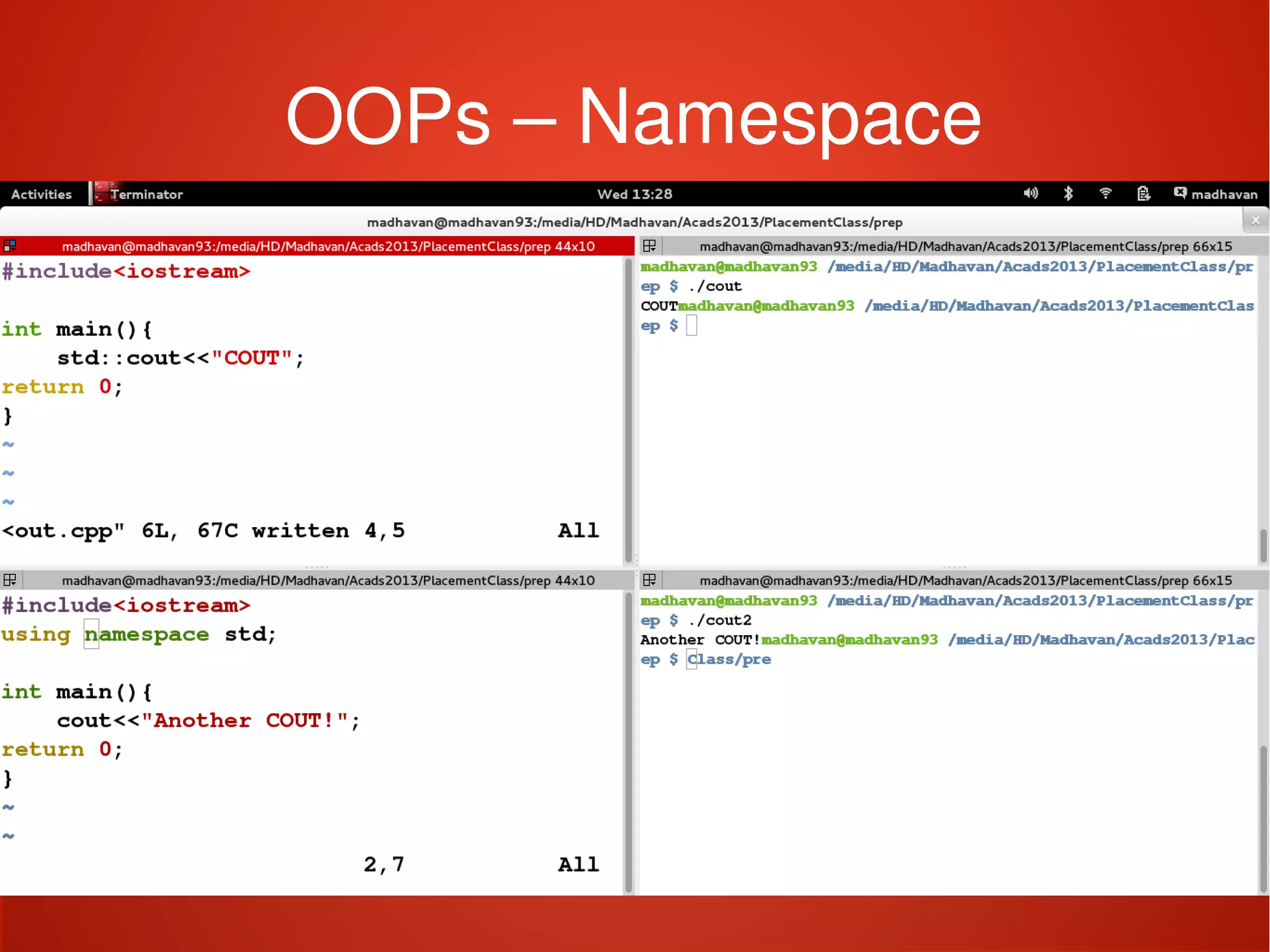Click the volume speaker icon
The height and width of the screenshot is (952, 1270).
1030,194
